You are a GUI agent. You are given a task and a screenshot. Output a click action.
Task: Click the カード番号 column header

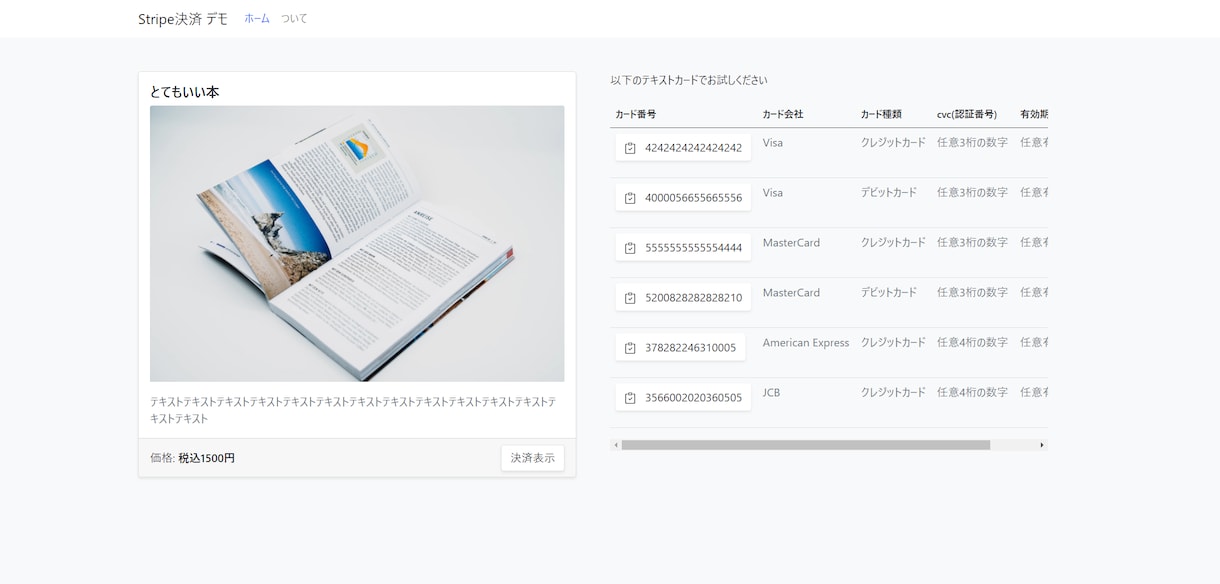pyautogui.click(x=635, y=114)
